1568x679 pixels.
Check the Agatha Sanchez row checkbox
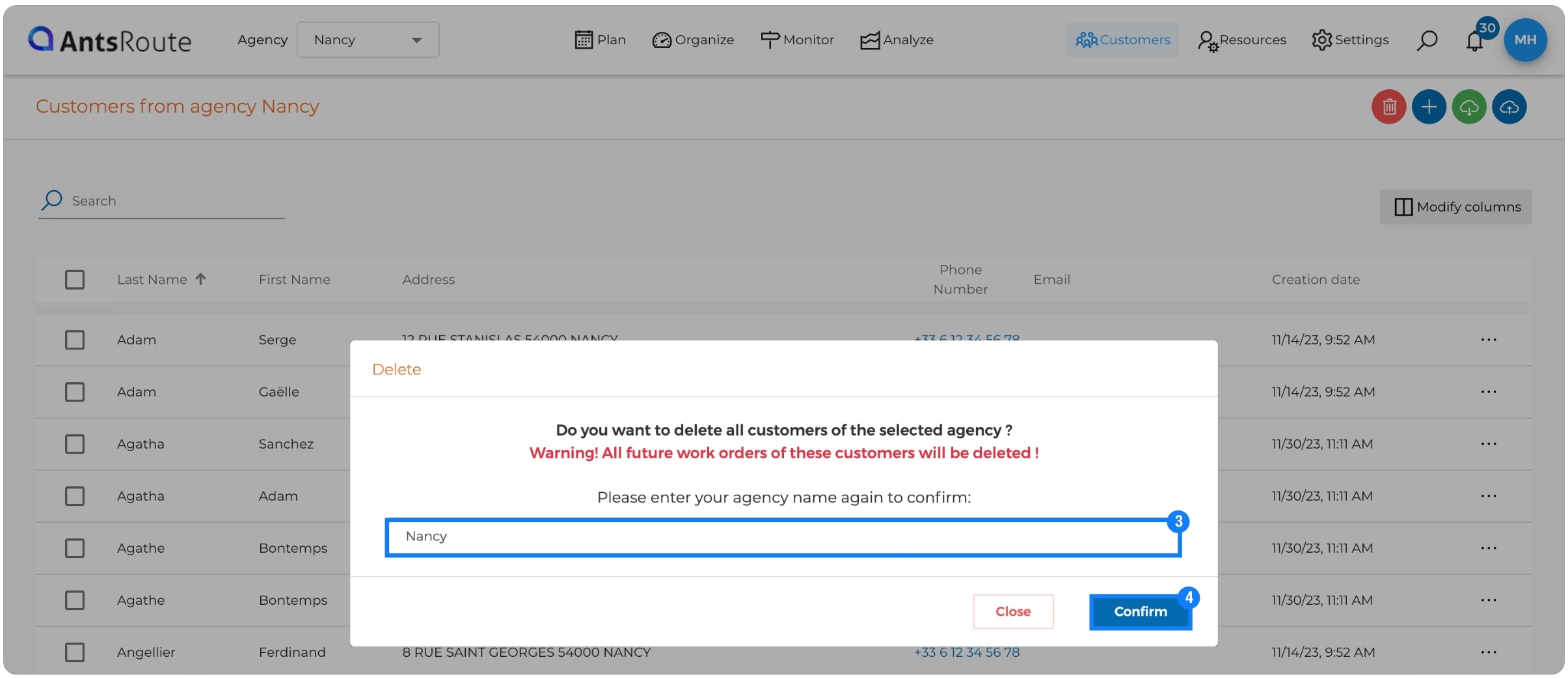[x=75, y=444]
